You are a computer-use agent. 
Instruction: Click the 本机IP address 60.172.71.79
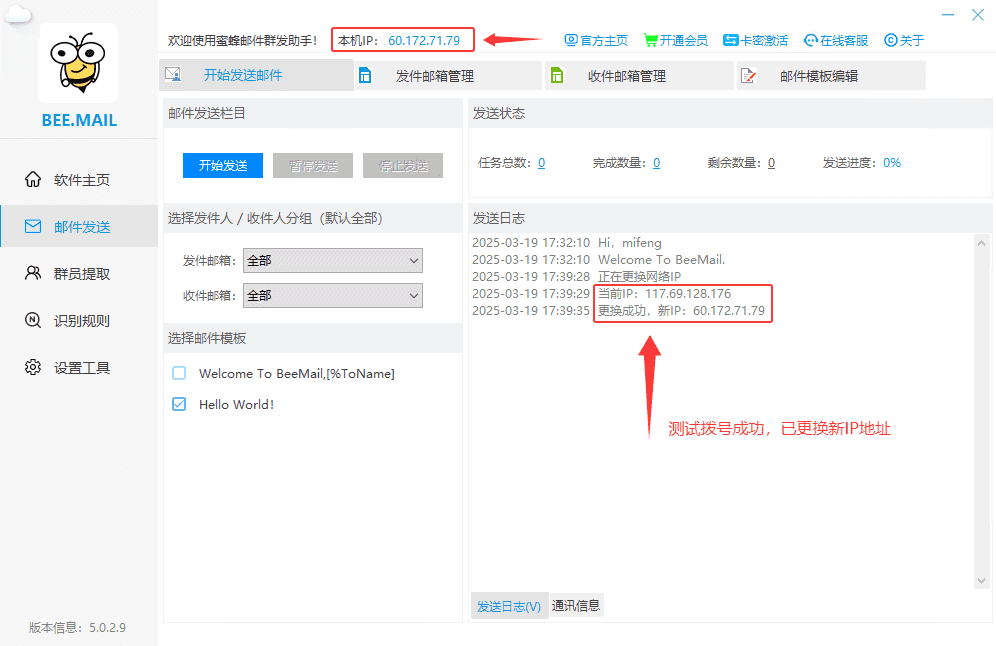pos(424,41)
